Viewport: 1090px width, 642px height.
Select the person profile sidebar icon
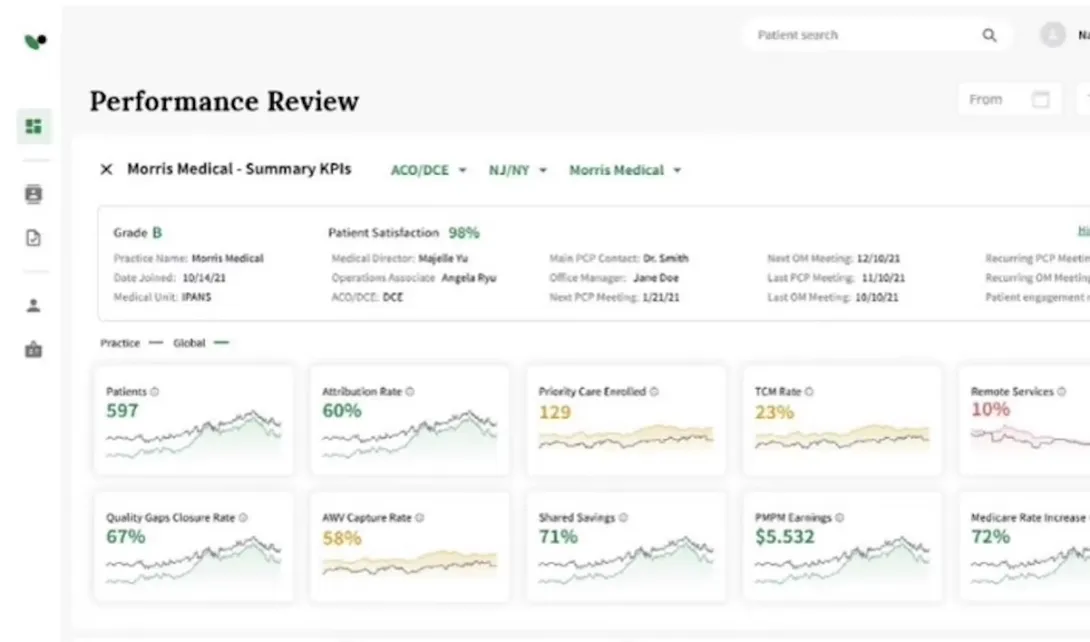pos(34,306)
